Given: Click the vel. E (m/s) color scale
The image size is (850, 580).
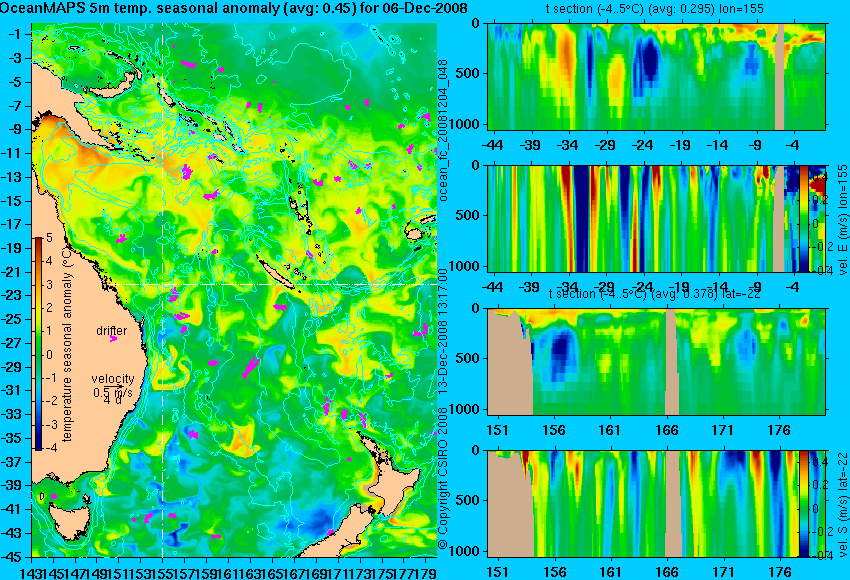Looking at the screenshot, I should coord(803,218).
